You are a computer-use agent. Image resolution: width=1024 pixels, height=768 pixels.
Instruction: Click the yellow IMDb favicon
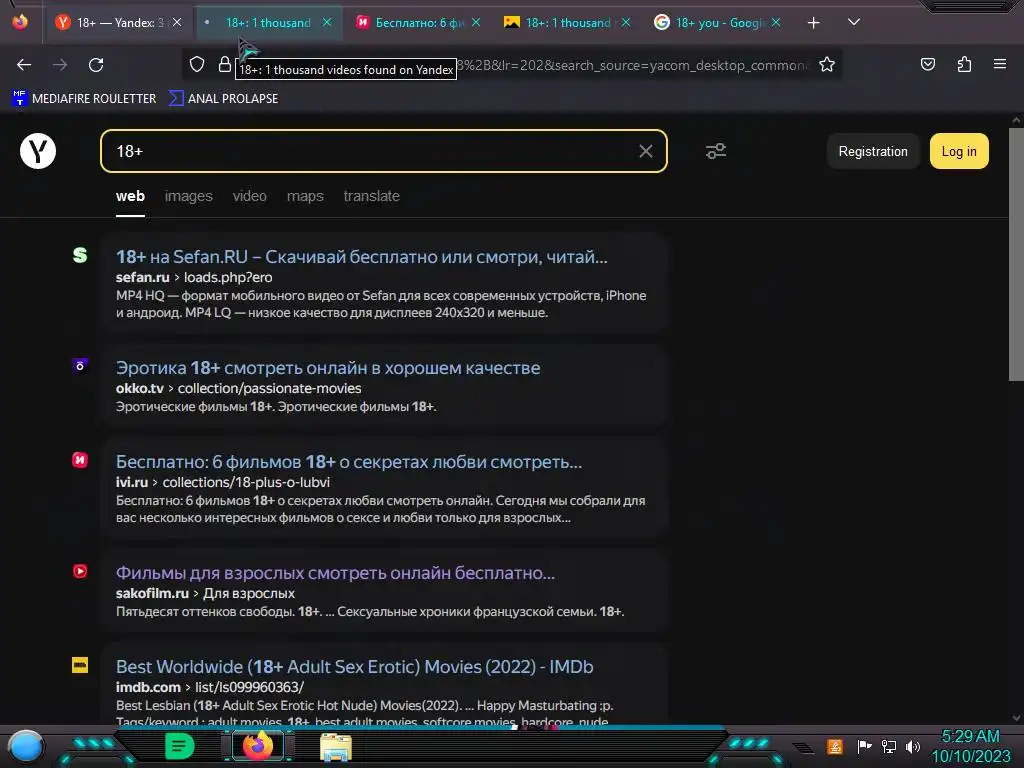(x=80, y=665)
